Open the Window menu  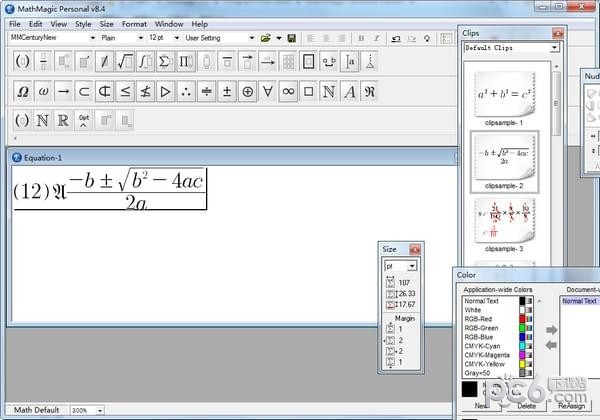[169, 24]
